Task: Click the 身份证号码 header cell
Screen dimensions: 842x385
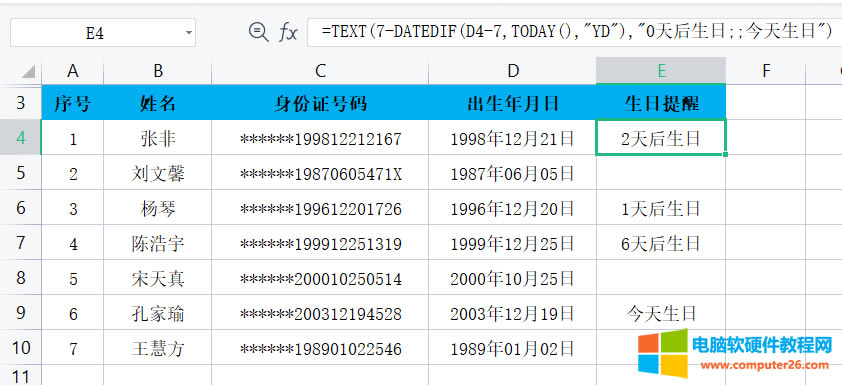Action: click(320, 102)
